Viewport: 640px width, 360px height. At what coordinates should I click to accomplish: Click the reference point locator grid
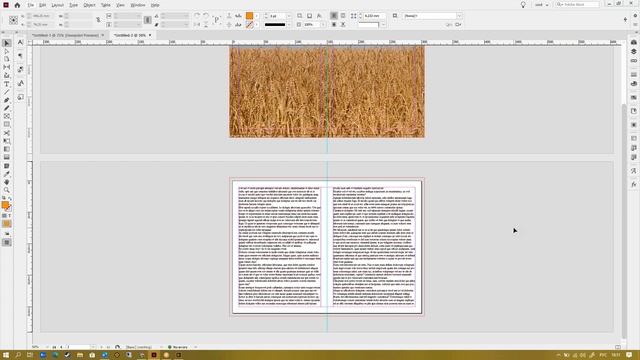pyautogui.click(x=13, y=20)
